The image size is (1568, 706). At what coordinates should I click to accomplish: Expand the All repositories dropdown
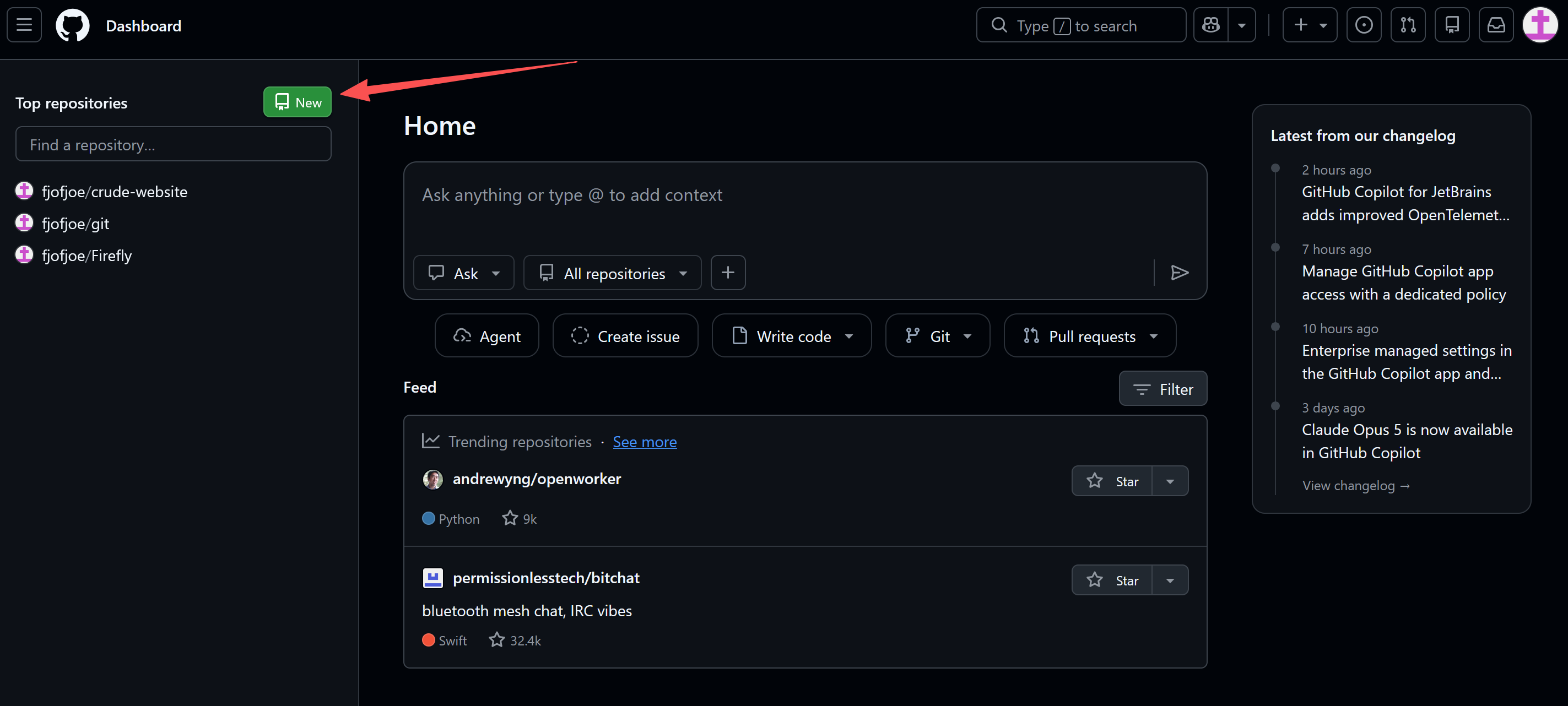[x=612, y=273]
